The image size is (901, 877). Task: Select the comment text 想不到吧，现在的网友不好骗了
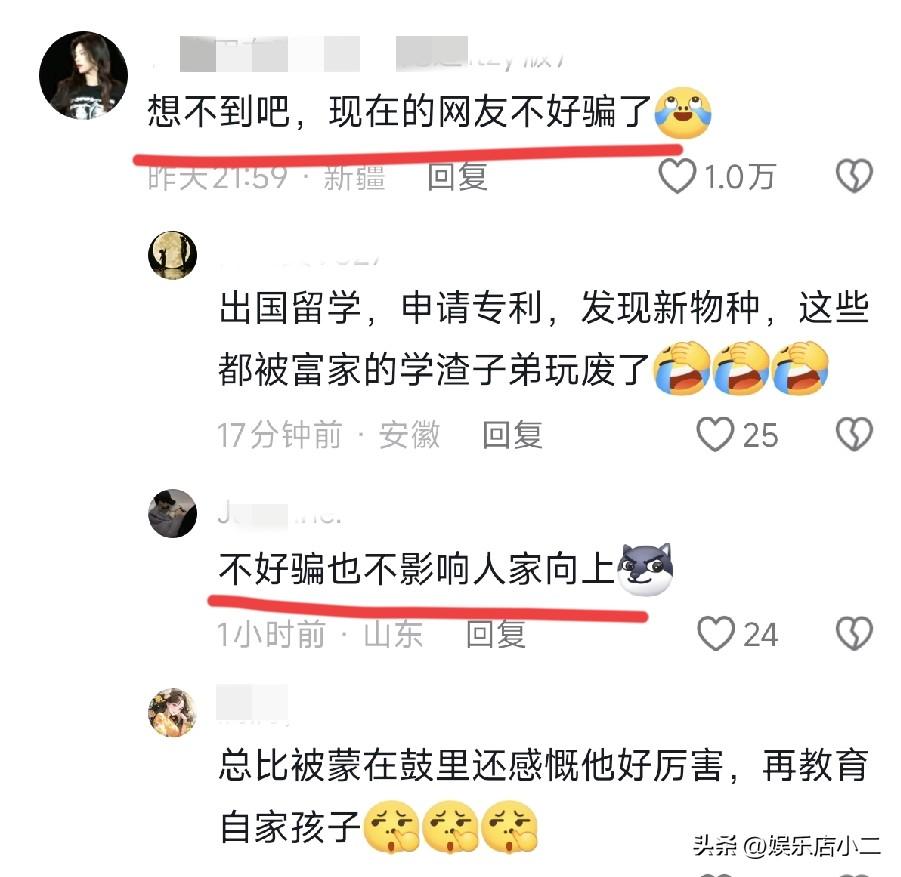point(399,111)
